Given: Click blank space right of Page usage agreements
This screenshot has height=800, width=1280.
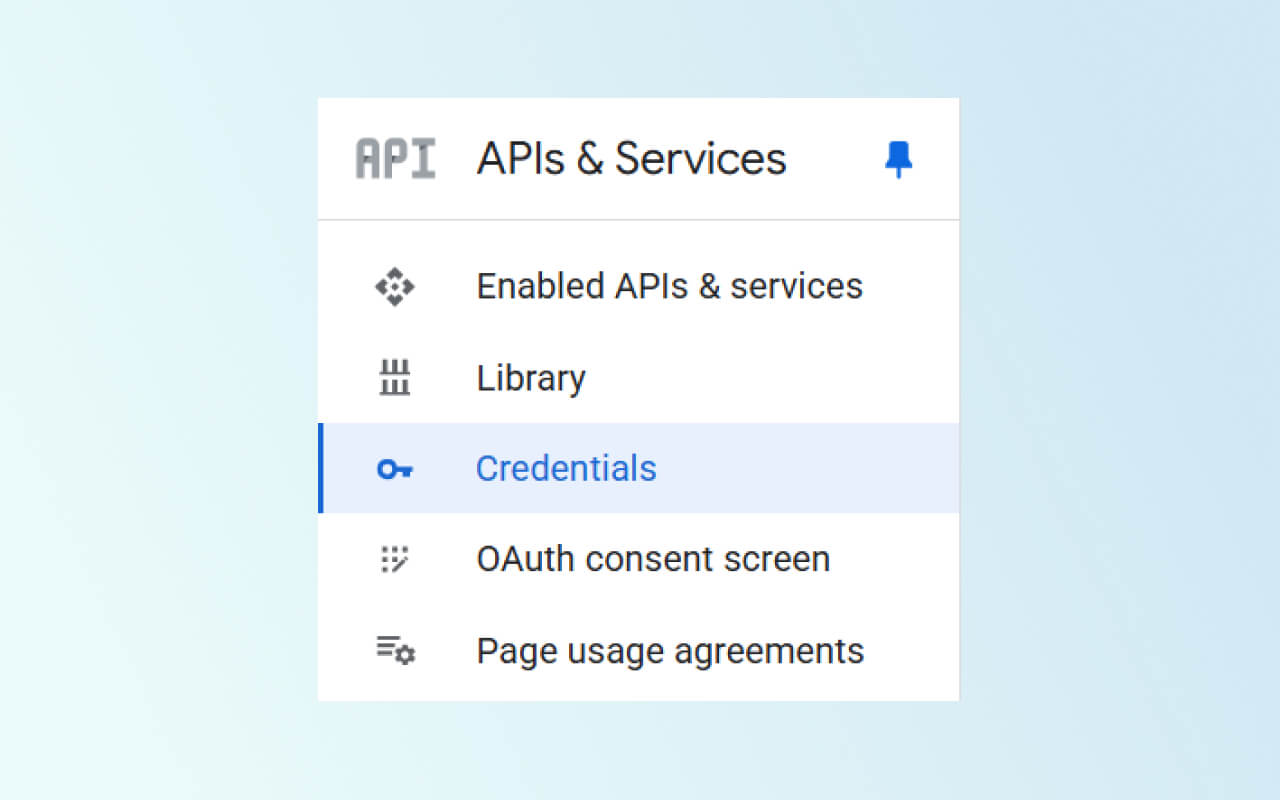Looking at the screenshot, I should pos(912,651).
